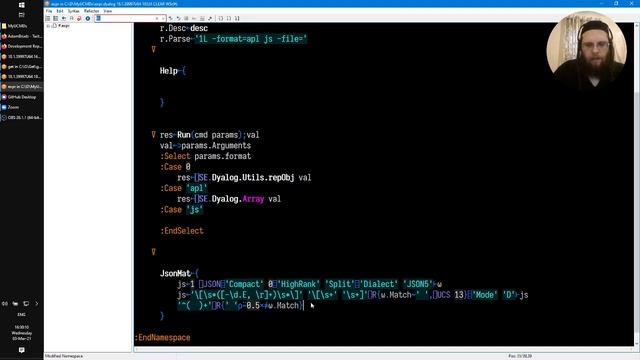Viewport: 640px width, 360px height.
Task: Click the Dyalog.Array text
Action: tap(238, 199)
